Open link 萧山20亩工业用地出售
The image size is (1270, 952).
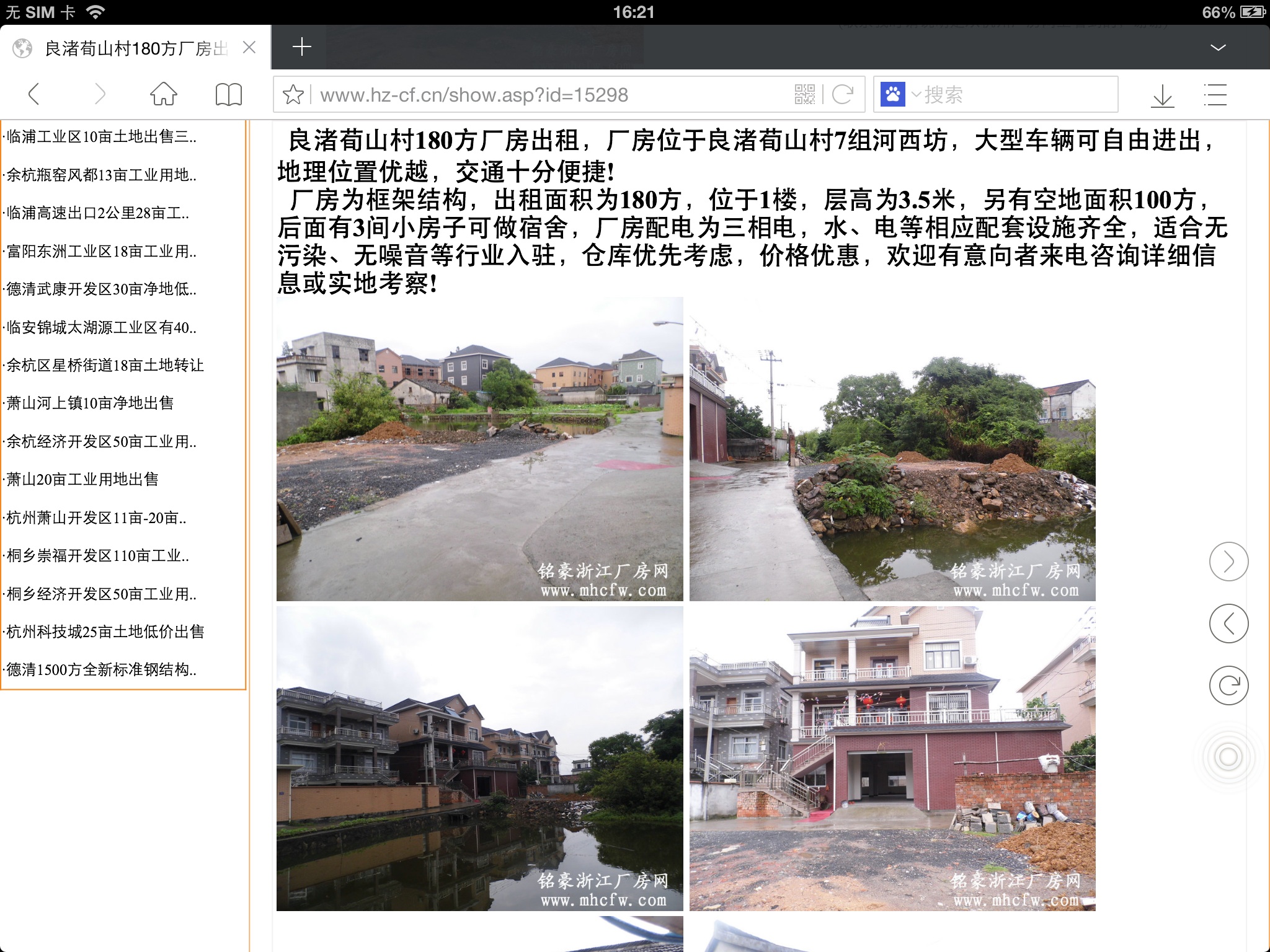coord(82,480)
